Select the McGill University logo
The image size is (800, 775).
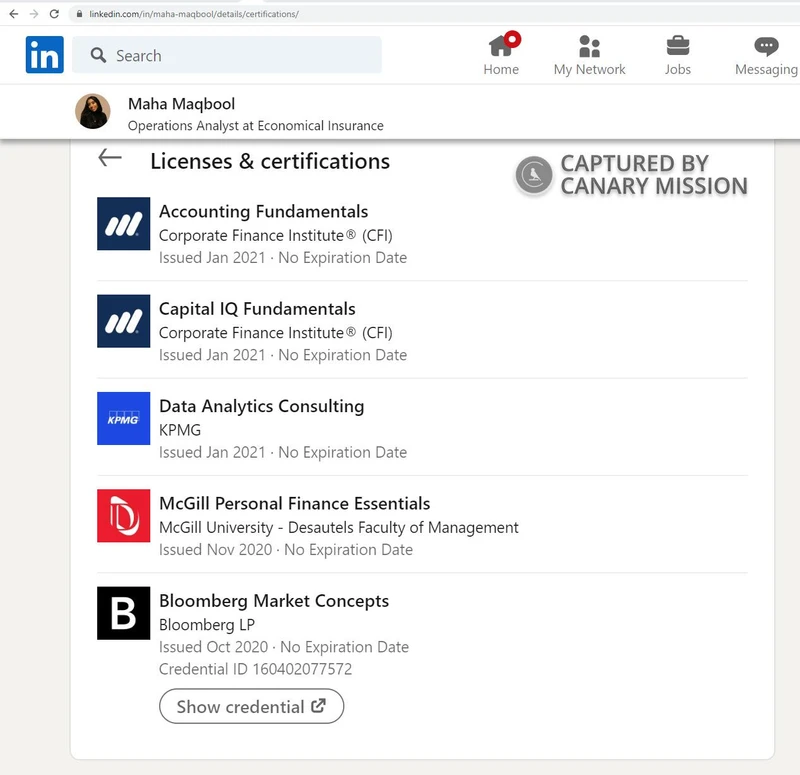click(123, 515)
